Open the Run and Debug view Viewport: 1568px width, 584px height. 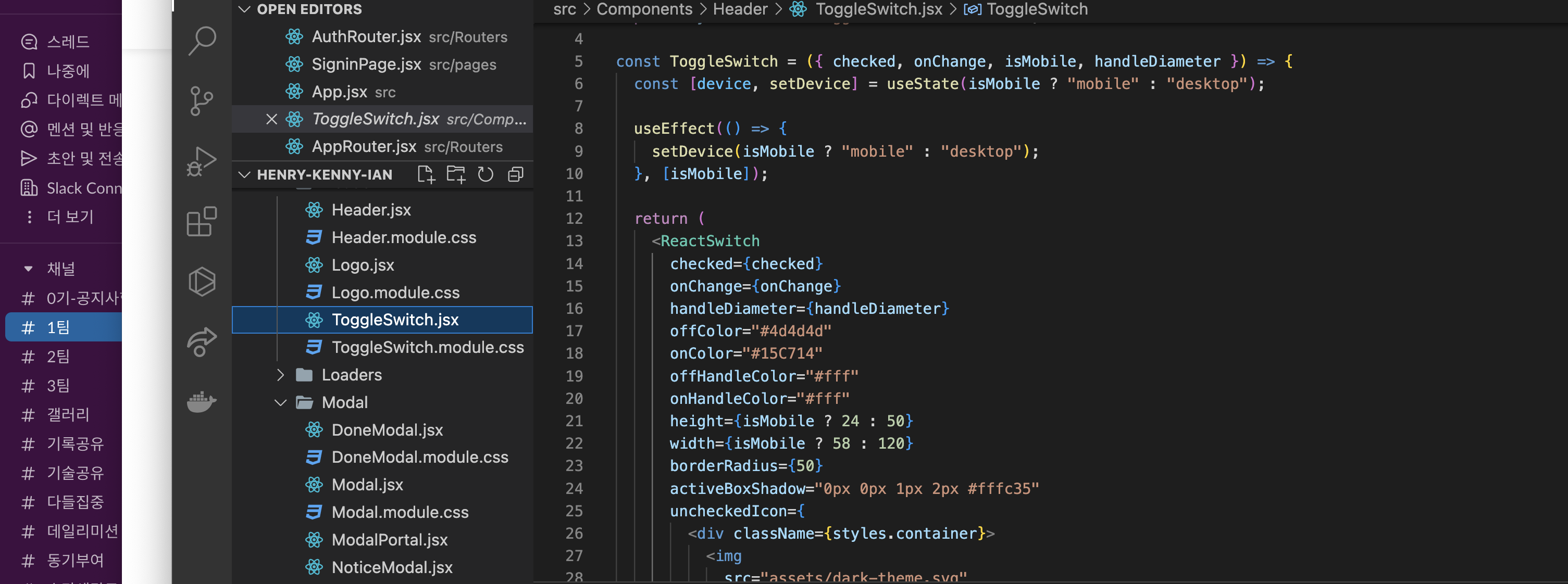click(202, 161)
